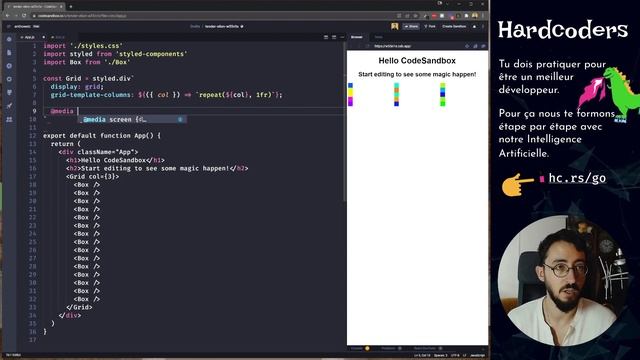Click the sandbox title in header
The height and width of the screenshot is (360, 640).
tap(222, 27)
